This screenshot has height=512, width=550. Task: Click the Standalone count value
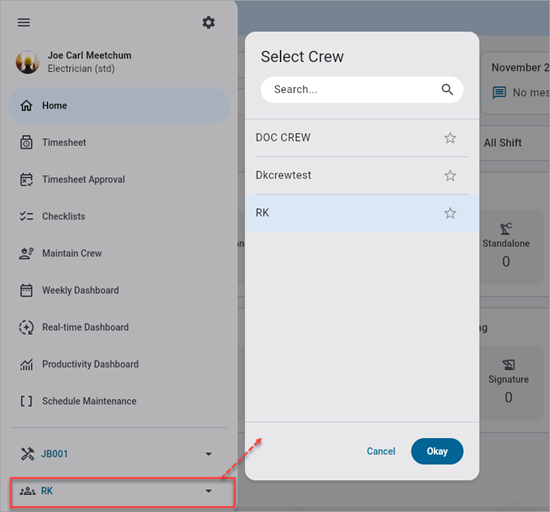coord(506,262)
